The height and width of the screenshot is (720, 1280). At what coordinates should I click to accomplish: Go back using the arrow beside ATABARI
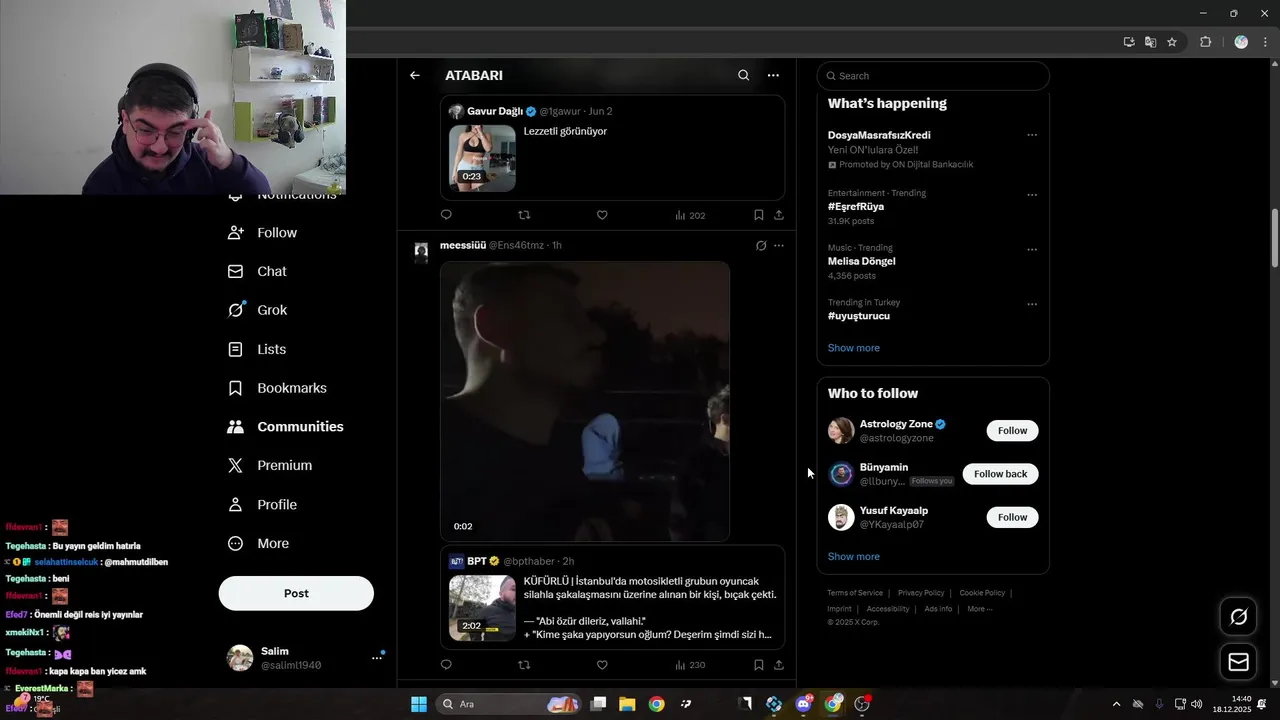[x=415, y=75]
